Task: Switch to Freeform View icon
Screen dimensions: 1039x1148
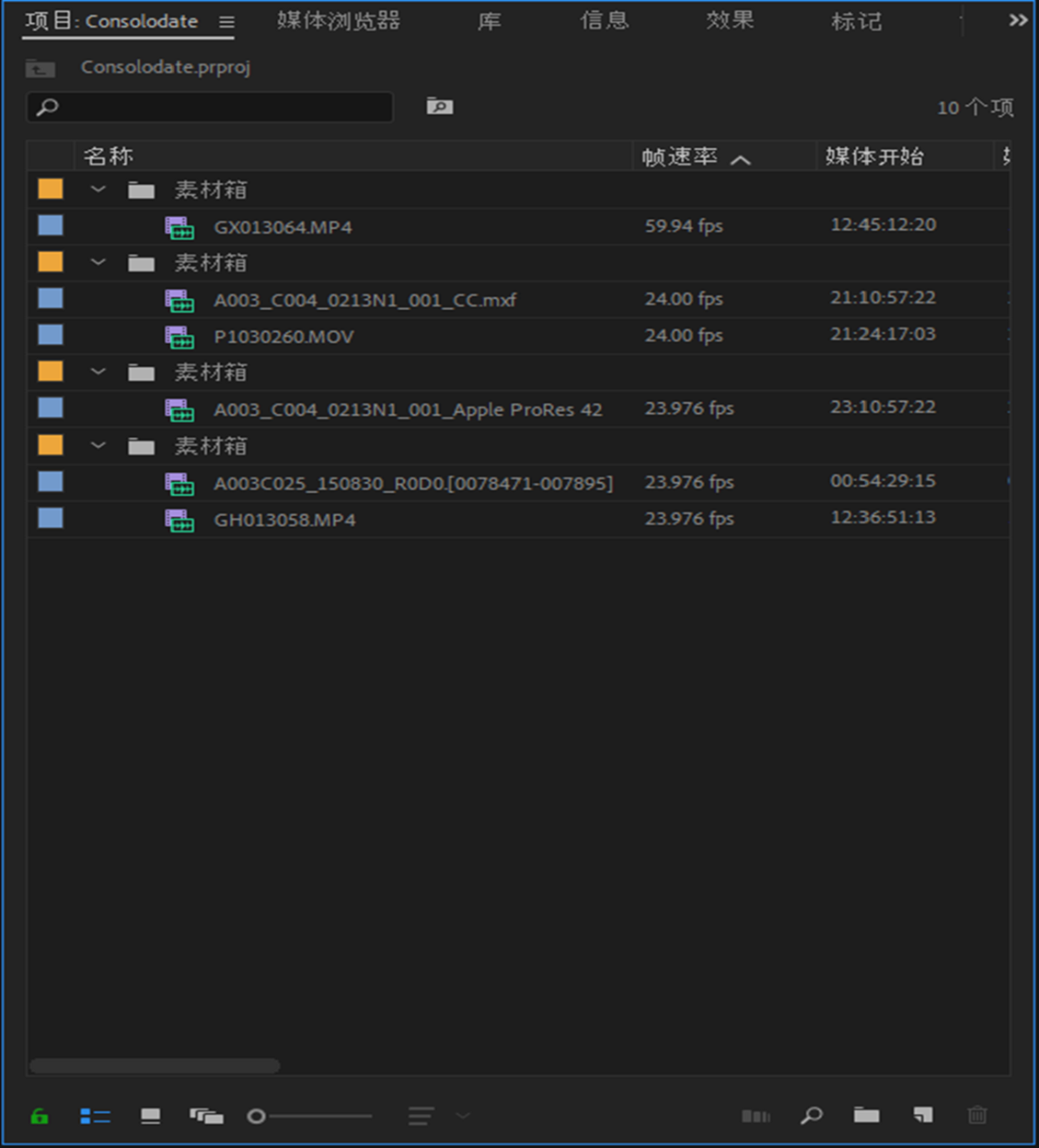Action: pyautogui.click(x=207, y=1116)
